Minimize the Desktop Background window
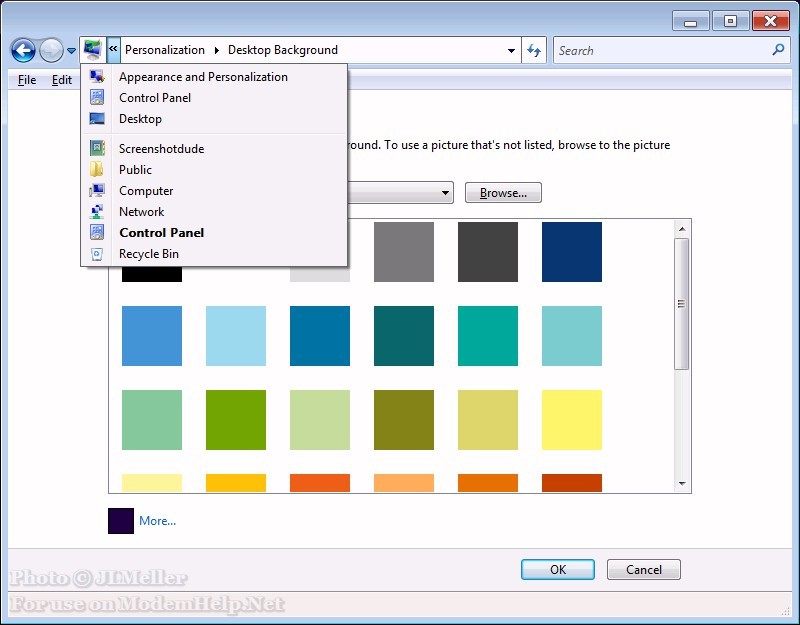This screenshot has width=800, height=625. tap(690, 21)
